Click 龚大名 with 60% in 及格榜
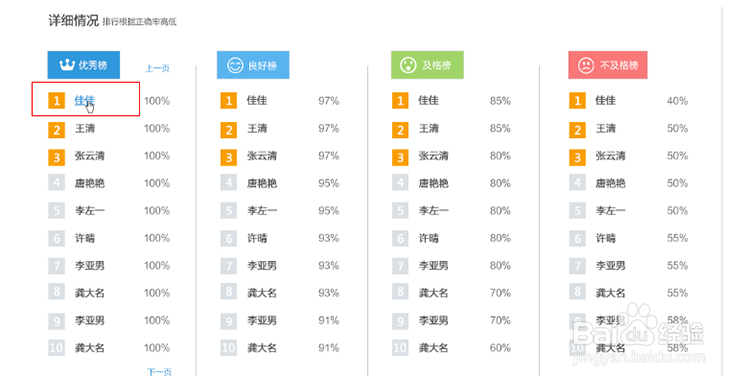 tap(434, 348)
